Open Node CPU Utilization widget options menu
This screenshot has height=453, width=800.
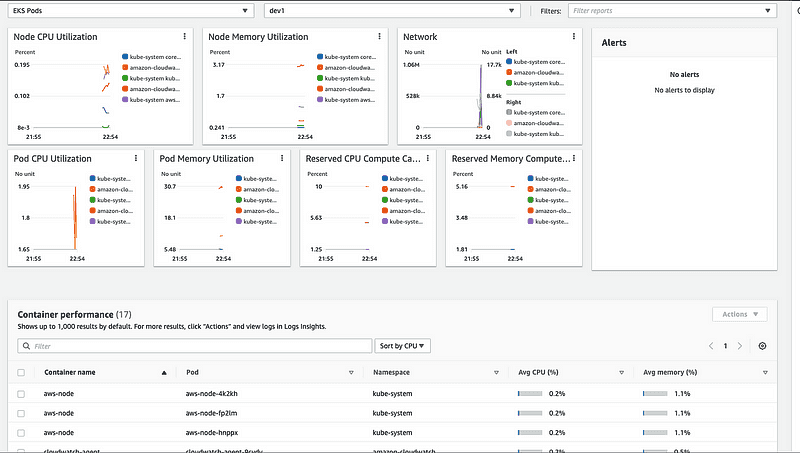[x=185, y=36]
